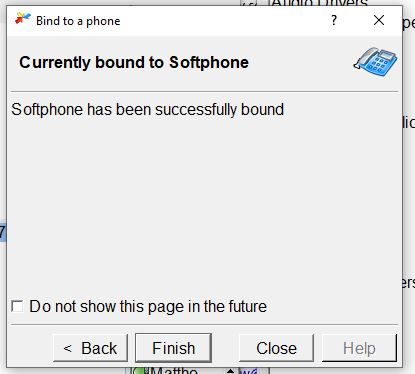The image size is (415, 374).
Task: Click the Finish button
Action: click(x=173, y=348)
